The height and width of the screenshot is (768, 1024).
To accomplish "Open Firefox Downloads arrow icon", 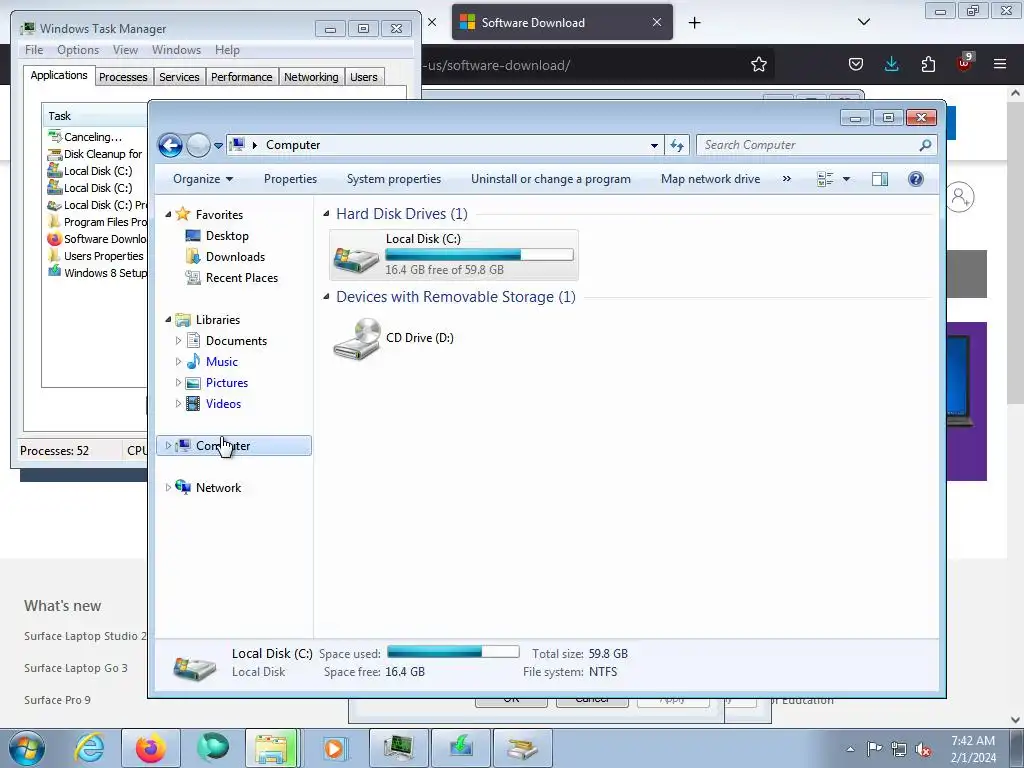I will pyautogui.click(x=891, y=64).
